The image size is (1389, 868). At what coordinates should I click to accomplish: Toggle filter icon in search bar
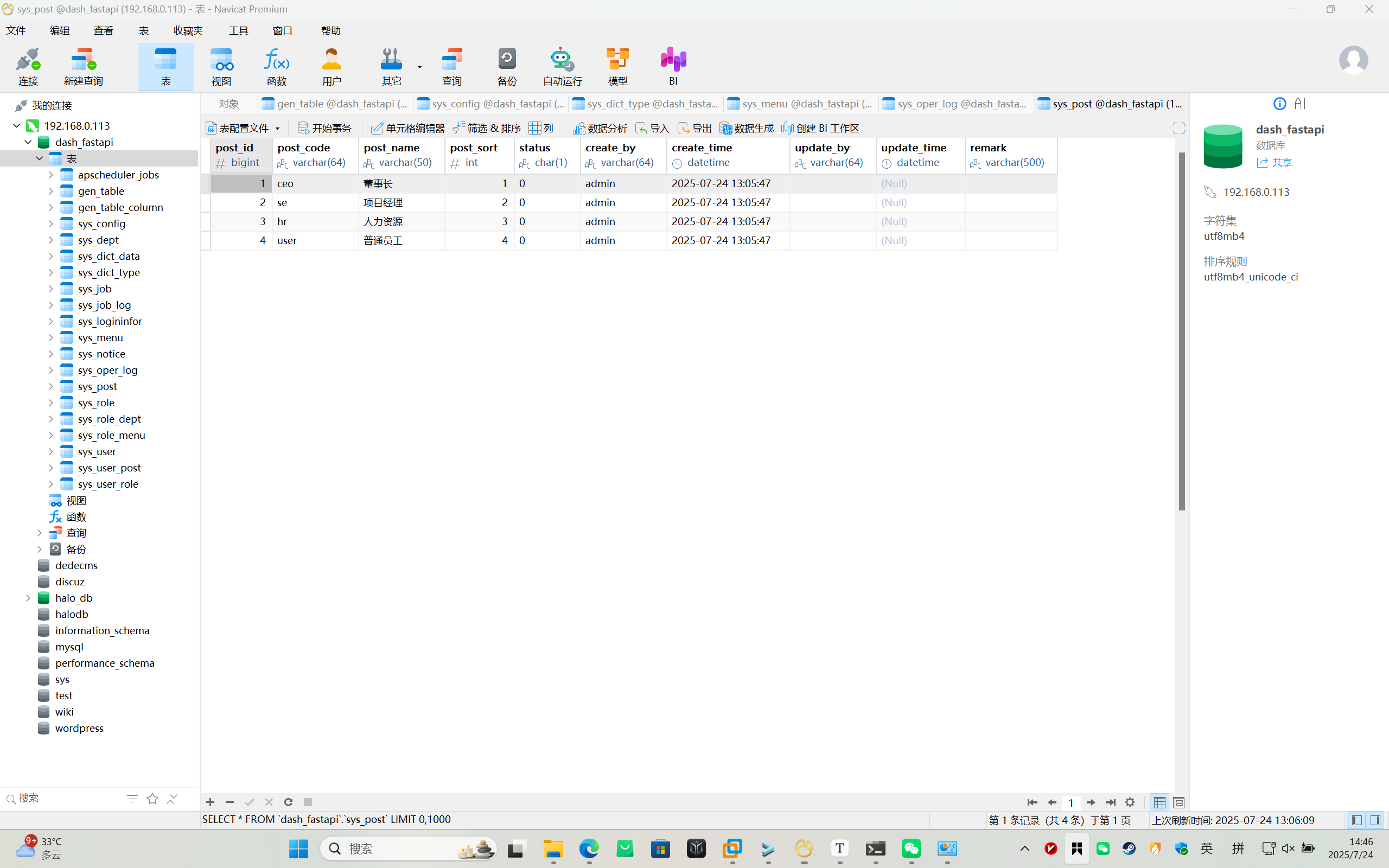tap(132, 799)
